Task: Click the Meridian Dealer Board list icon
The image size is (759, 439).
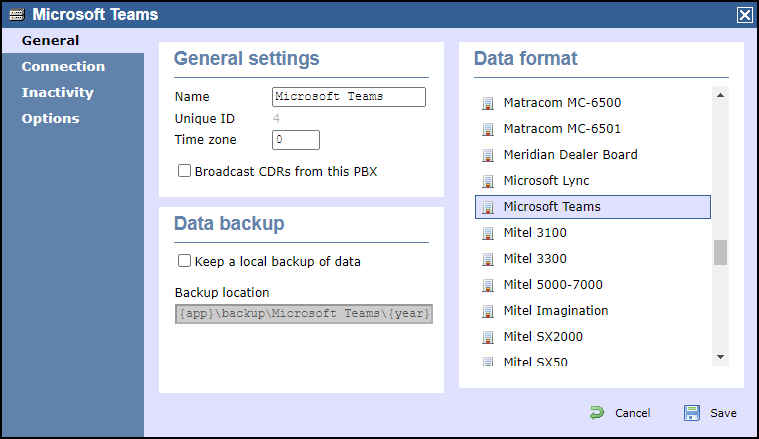Action: pos(487,155)
